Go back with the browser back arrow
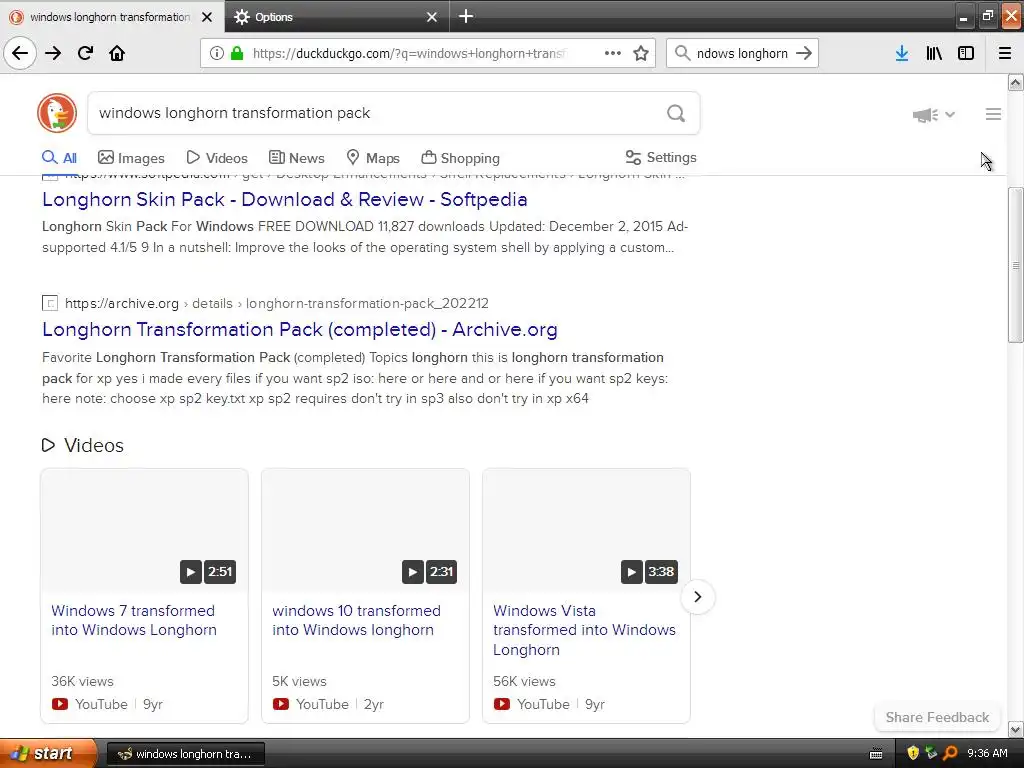Viewport: 1024px width, 768px height. (20, 53)
